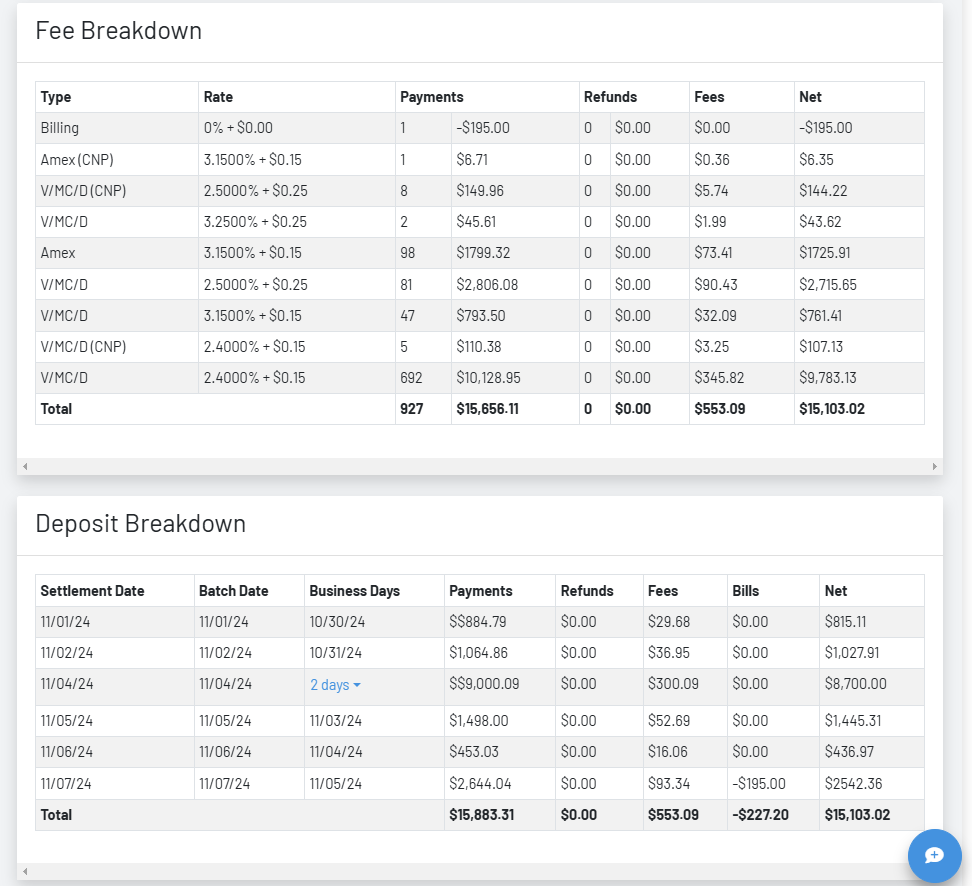Screen dimensions: 972x886
Task: Open the chat support bubble icon
Action: pyautogui.click(x=934, y=855)
